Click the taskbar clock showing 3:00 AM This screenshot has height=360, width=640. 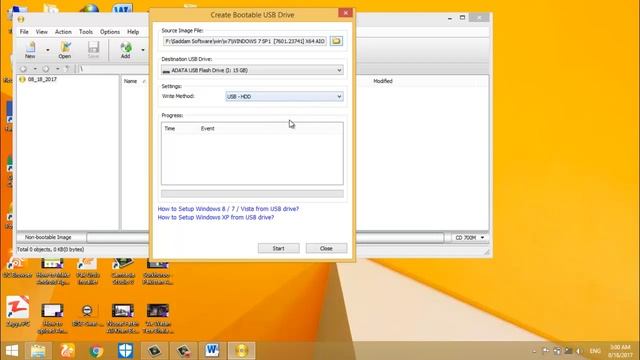tap(620, 351)
